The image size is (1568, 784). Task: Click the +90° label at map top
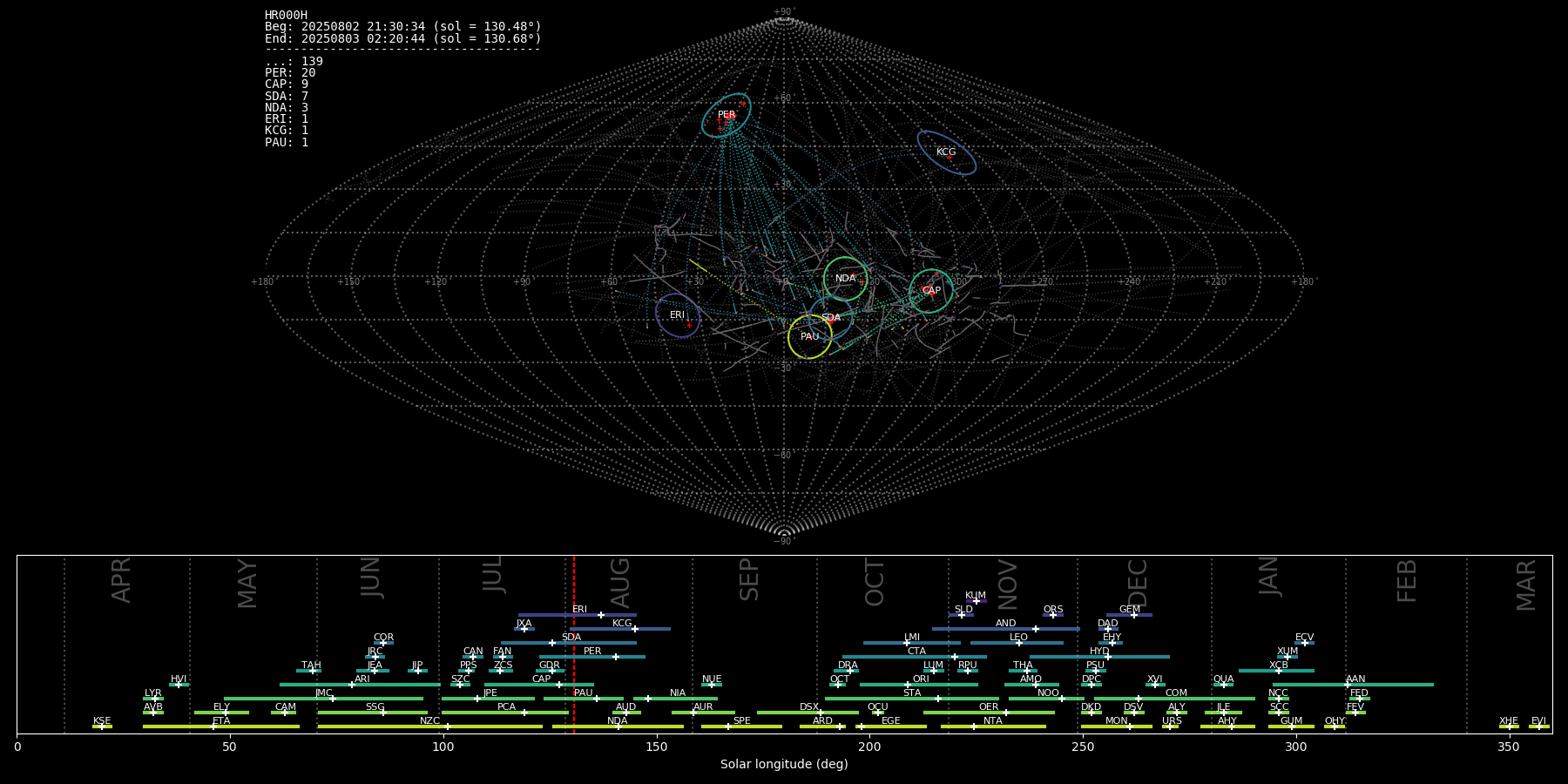click(x=784, y=12)
